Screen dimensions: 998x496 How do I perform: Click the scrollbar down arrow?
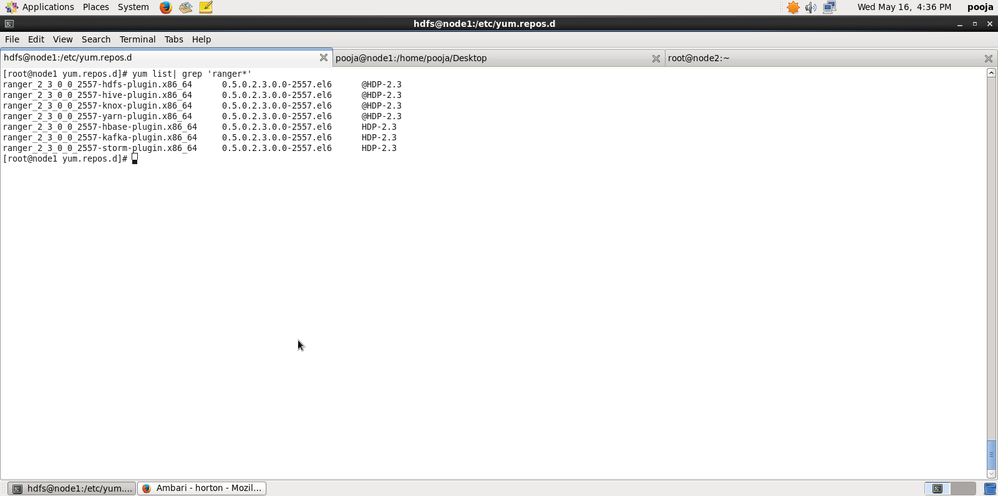[x=992, y=473]
